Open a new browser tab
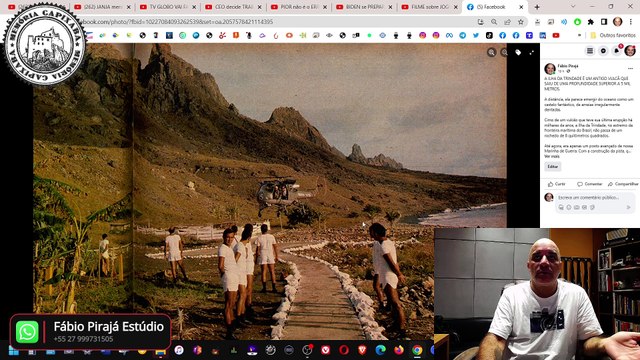The height and width of the screenshot is (360, 640). coord(537,7)
